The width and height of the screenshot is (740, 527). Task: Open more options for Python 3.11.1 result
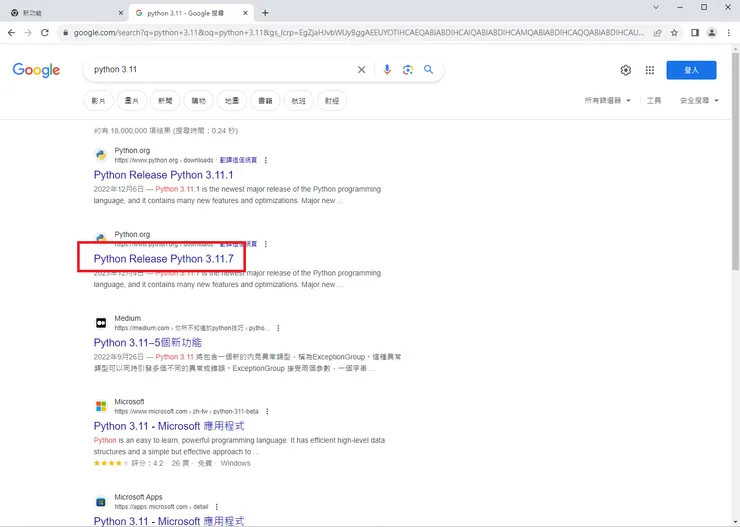[266, 160]
